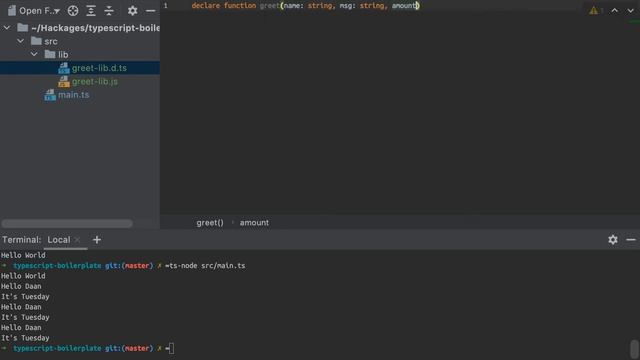Hide the terminal panel

pos(631,240)
